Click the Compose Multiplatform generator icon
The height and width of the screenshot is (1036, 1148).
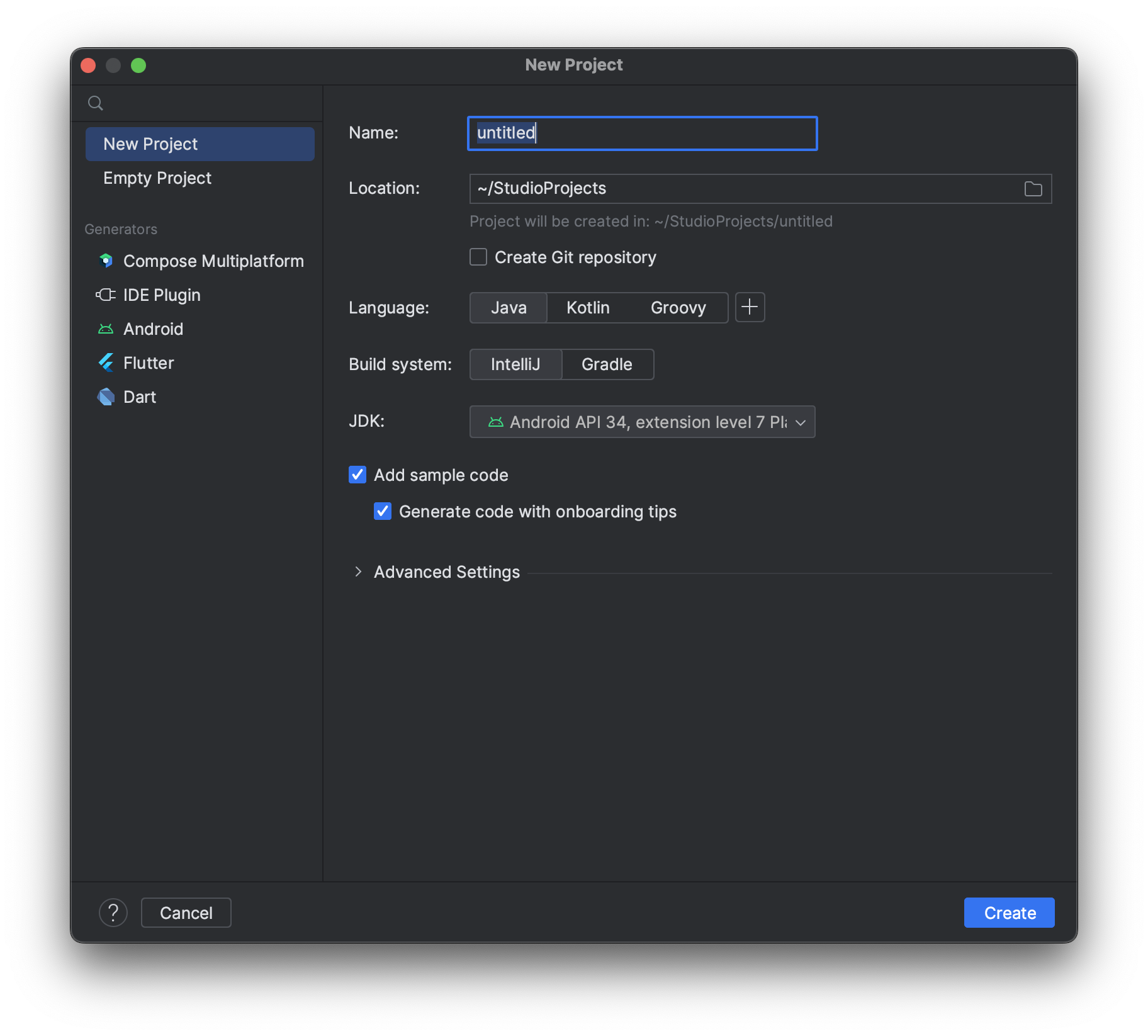click(x=106, y=261)
